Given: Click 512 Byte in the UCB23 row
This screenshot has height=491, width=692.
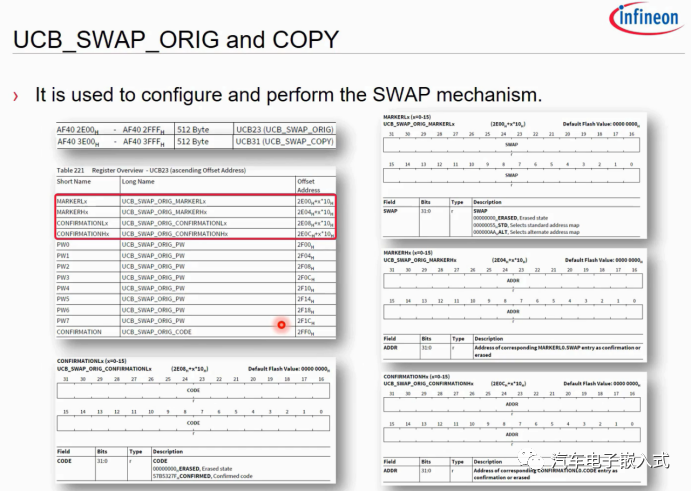Looking at the screenshot, I should pyautogui.click(x=193, y=130).
